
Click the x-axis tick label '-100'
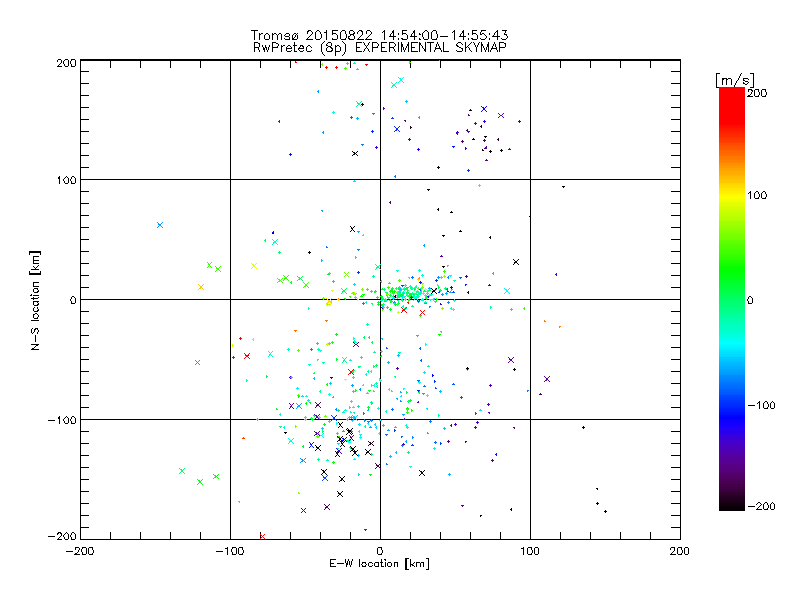point(231,551)
